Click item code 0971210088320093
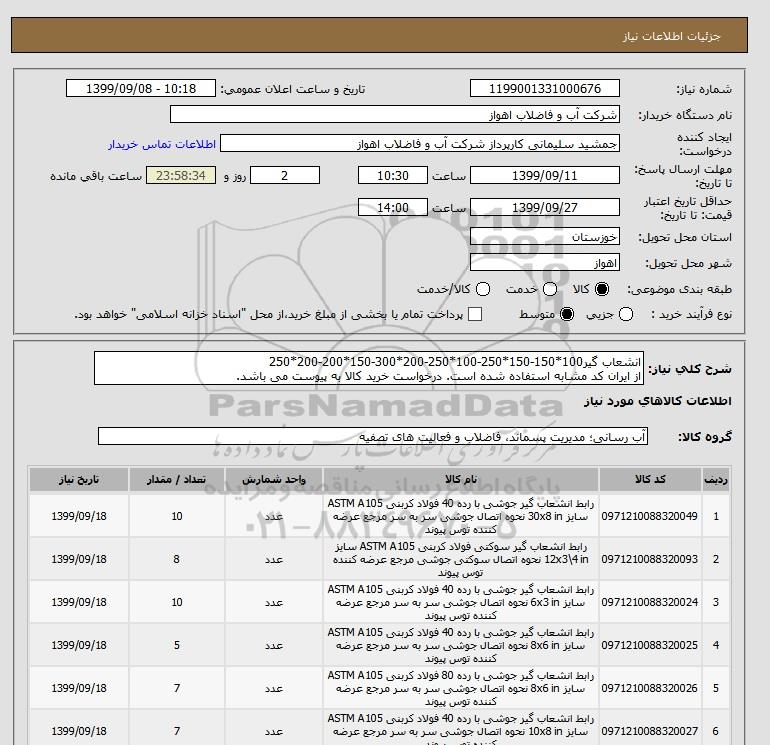Image resolution: width=770 pixels, height=745 pixels. click(x=649, y=559)
